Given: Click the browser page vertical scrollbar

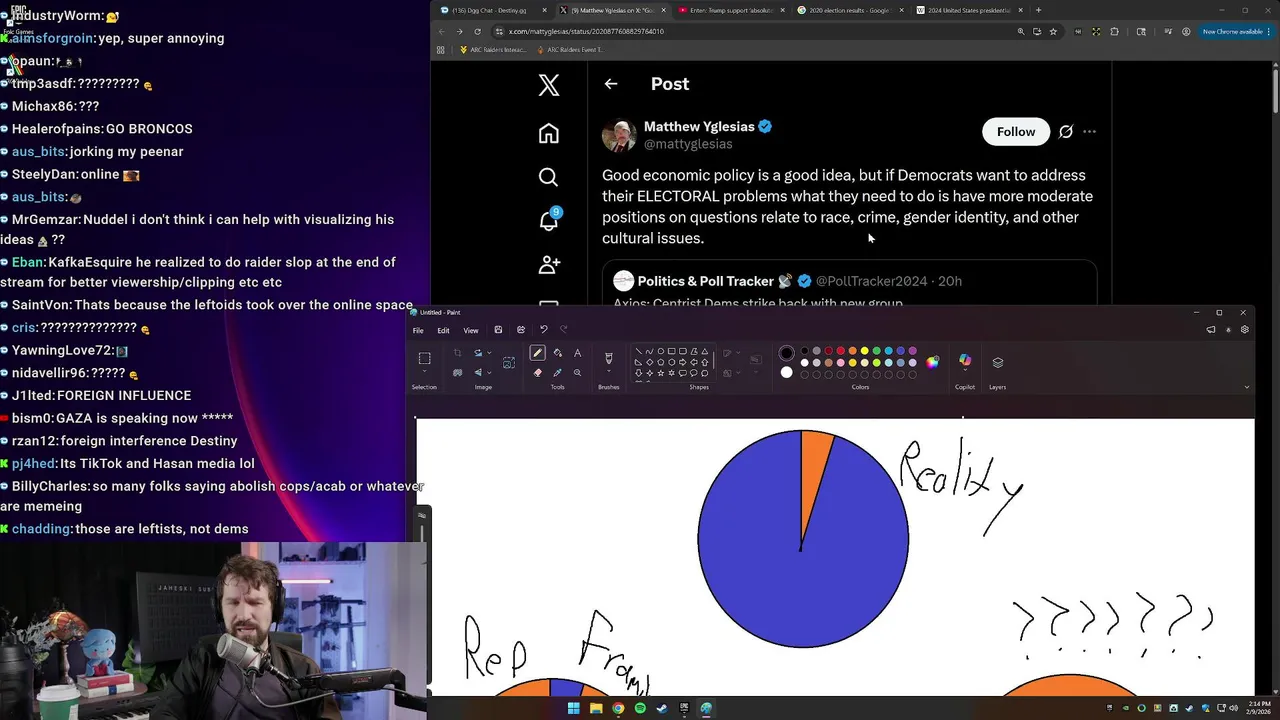Looking at the screenshot, I should coord(1275,90).
